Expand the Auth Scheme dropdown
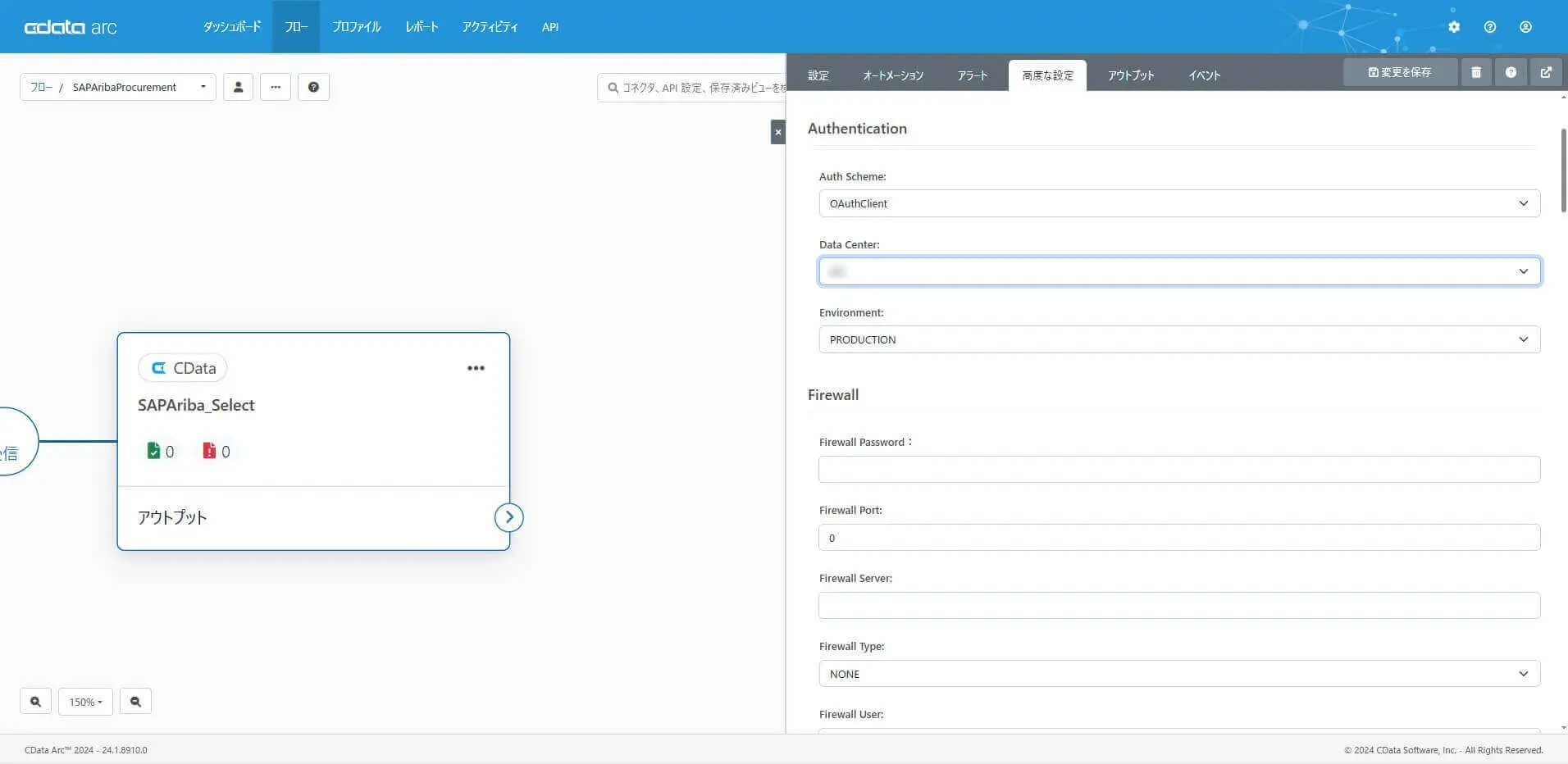This screenshot has height=764, width=1568. [x=1179, y=203]
